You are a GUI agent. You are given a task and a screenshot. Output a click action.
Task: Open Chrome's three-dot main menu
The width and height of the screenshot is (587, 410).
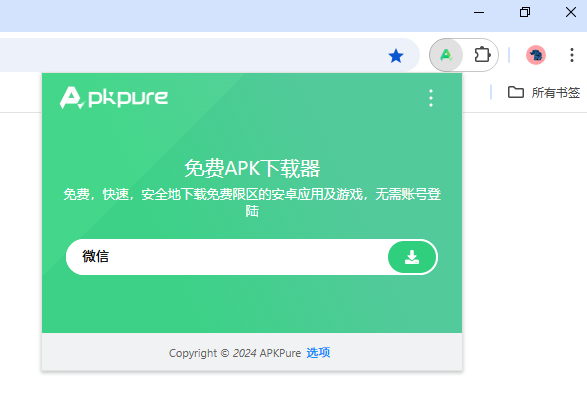point(572,55)
